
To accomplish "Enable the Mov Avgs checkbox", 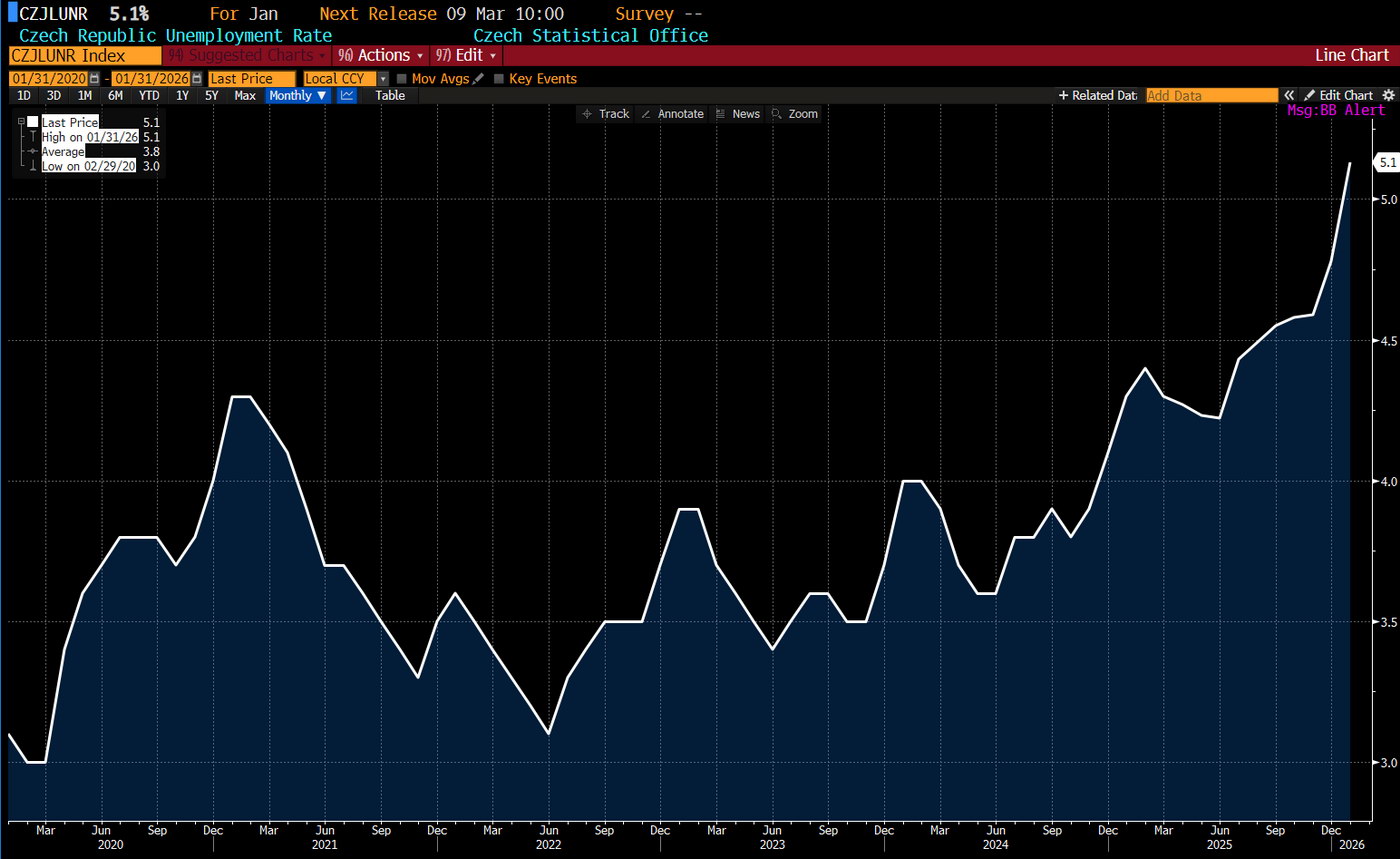I will [x=402, y=79].
